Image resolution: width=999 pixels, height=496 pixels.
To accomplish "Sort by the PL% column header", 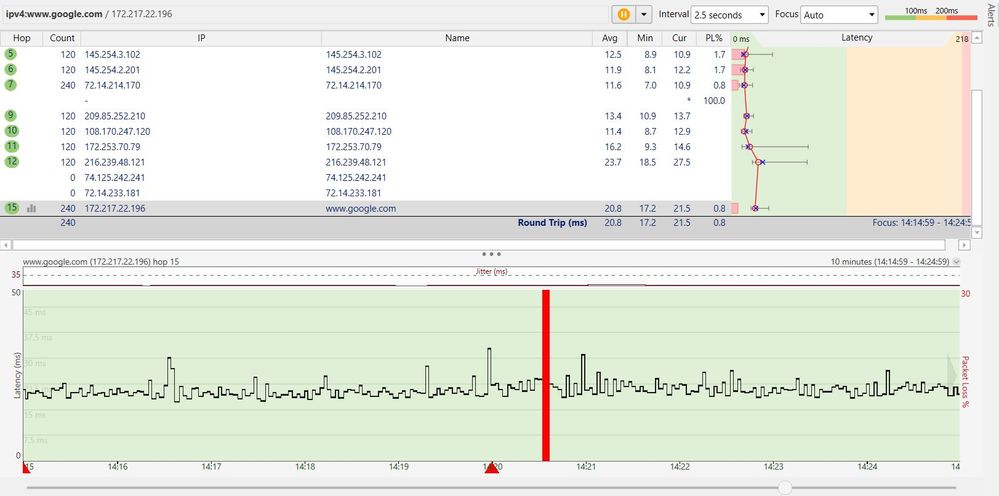I will [714, 38].
